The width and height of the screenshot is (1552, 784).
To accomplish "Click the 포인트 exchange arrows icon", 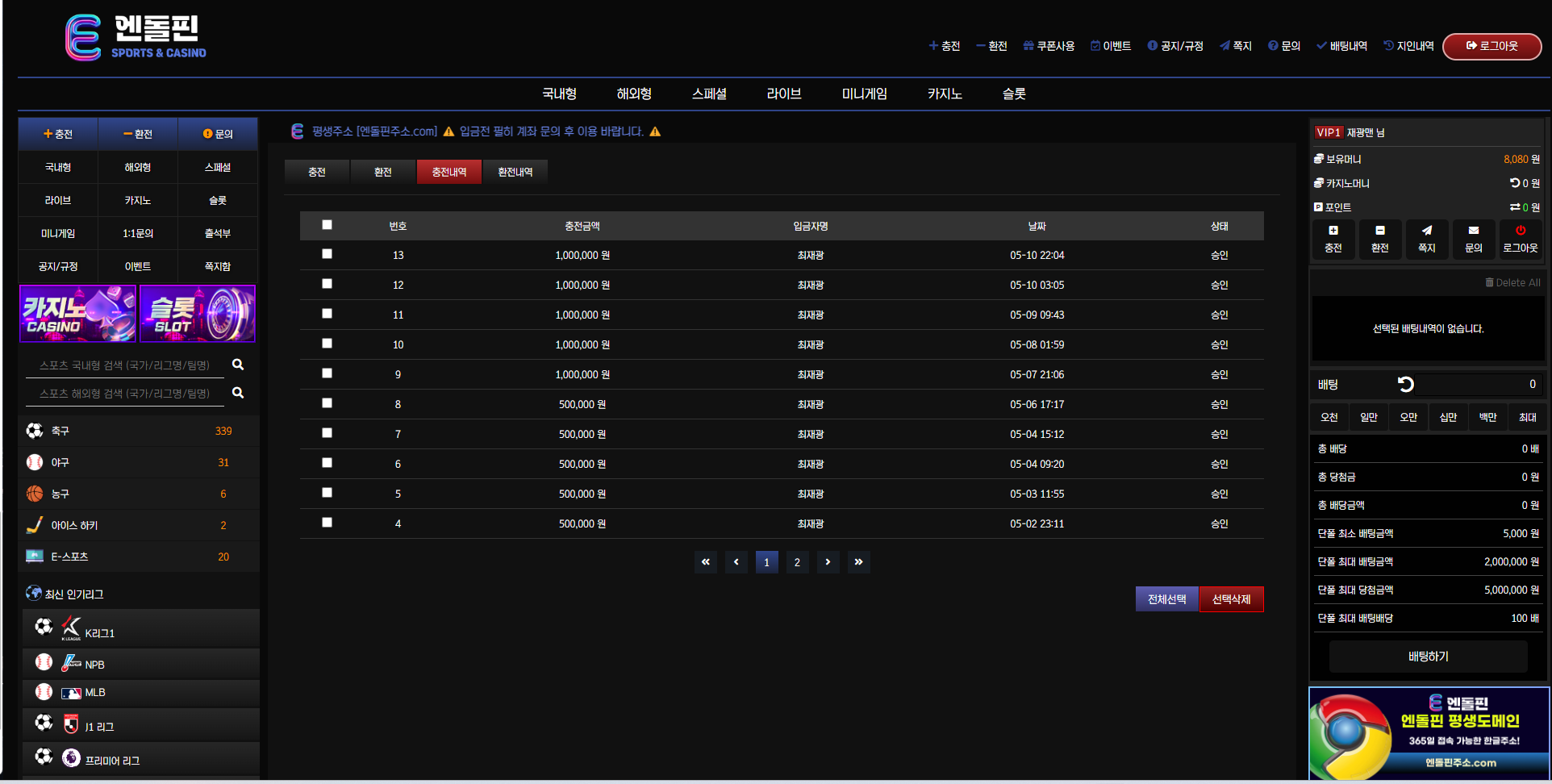I will pos(1515,207).
